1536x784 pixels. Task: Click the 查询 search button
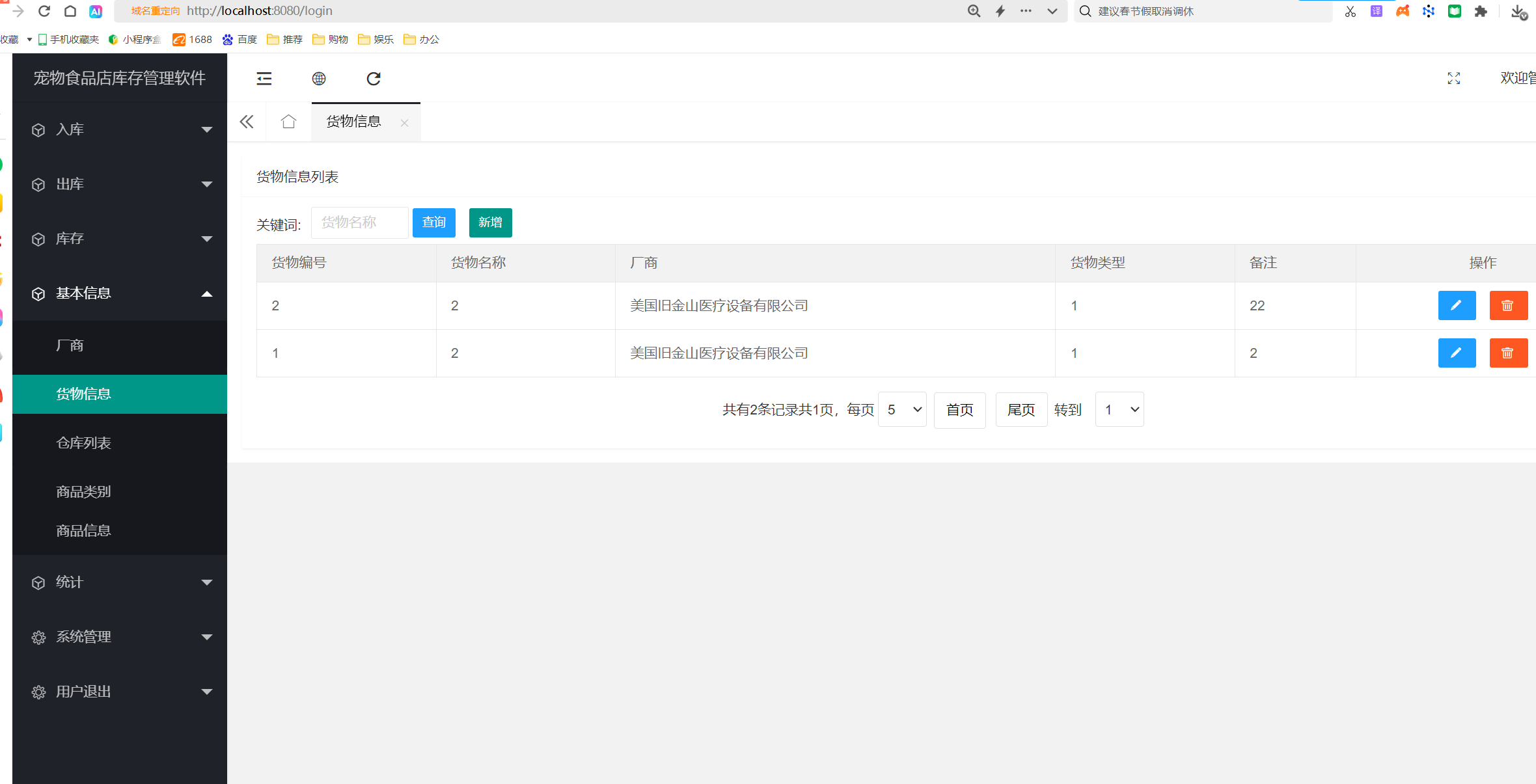(x=433, y=223)
